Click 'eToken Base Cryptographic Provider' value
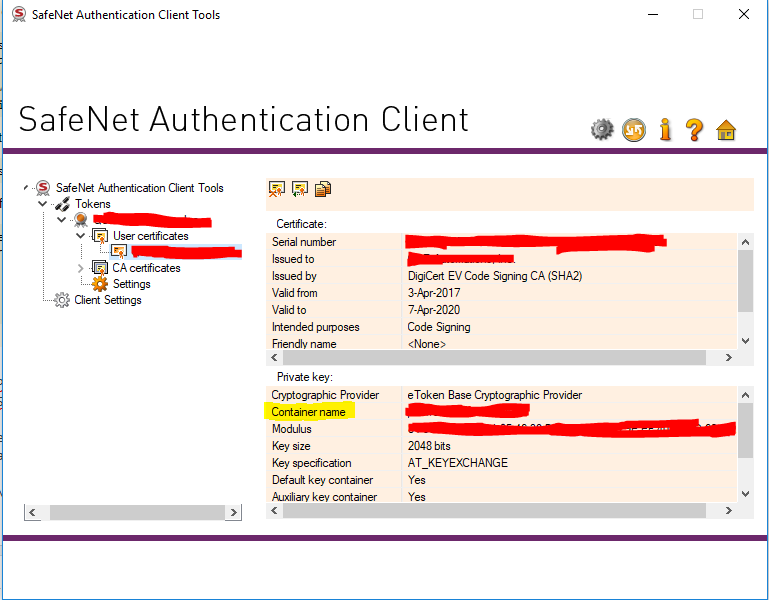 click(494, 395)
